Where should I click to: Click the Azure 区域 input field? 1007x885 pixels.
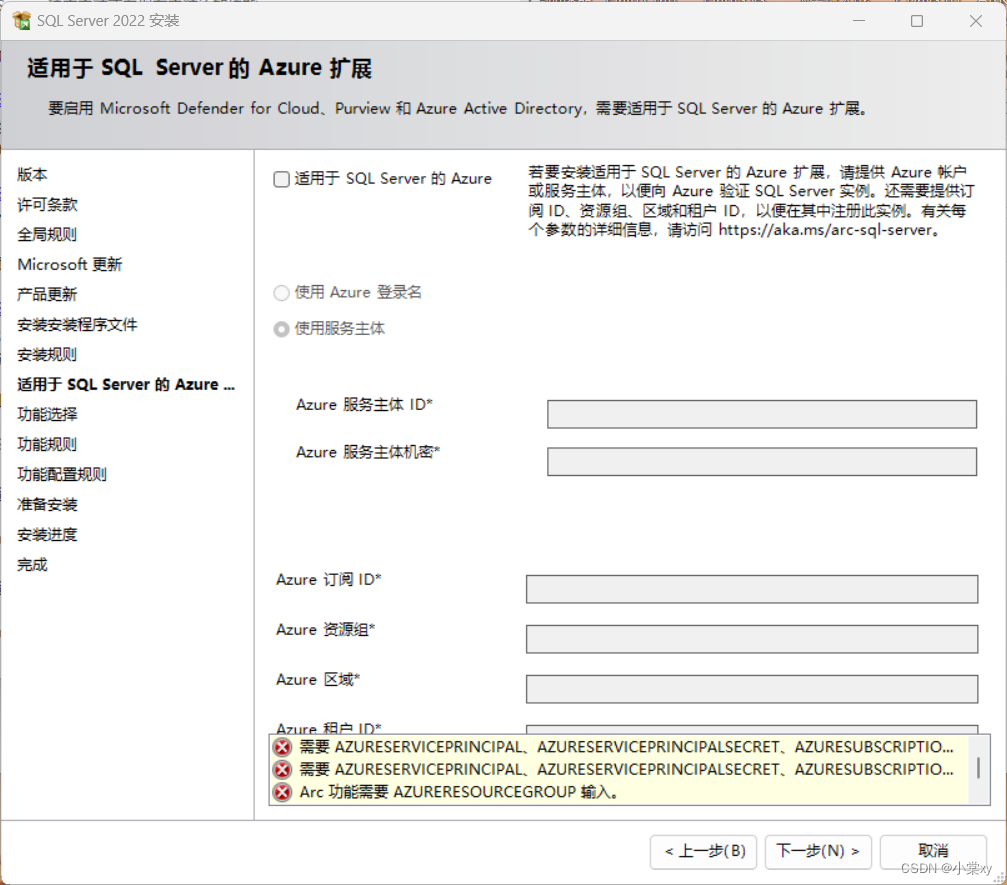pyautogui.click(x=751, y=689)
